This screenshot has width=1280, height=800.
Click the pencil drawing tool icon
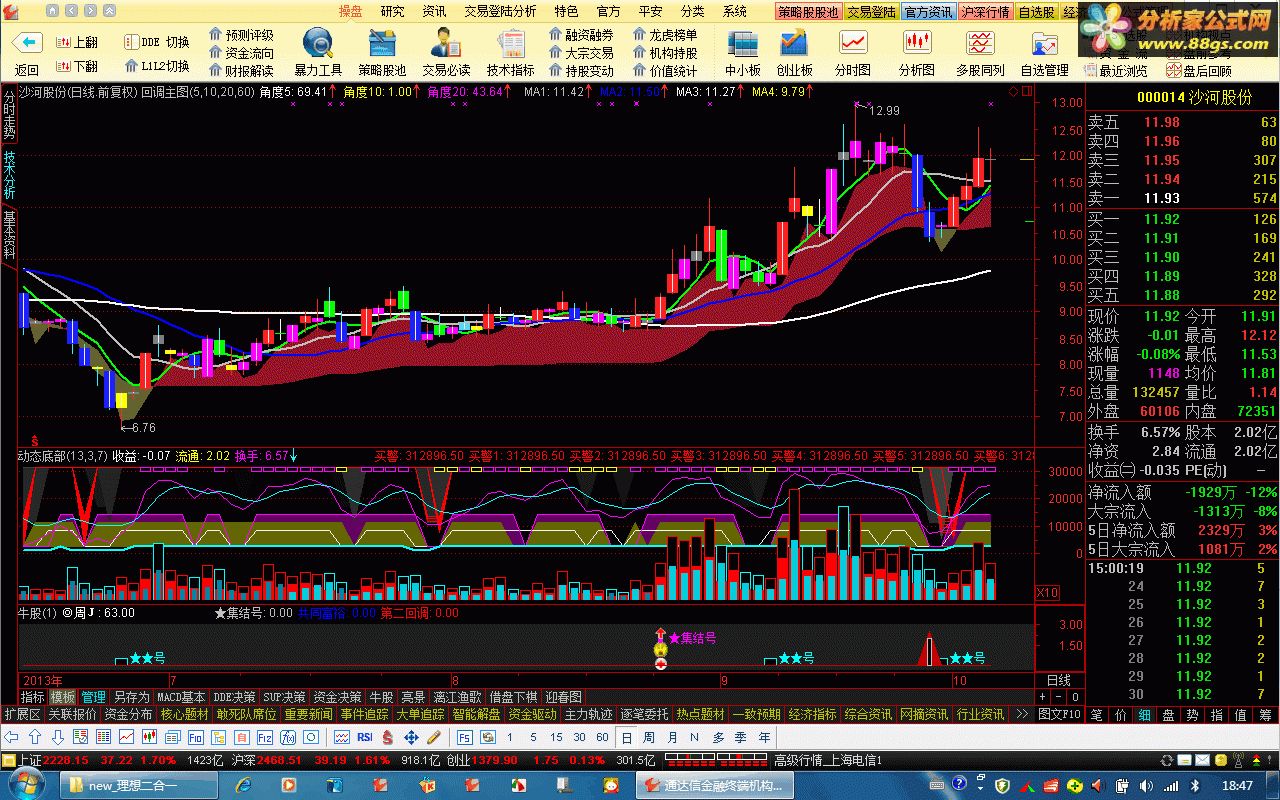coord(433,737)
